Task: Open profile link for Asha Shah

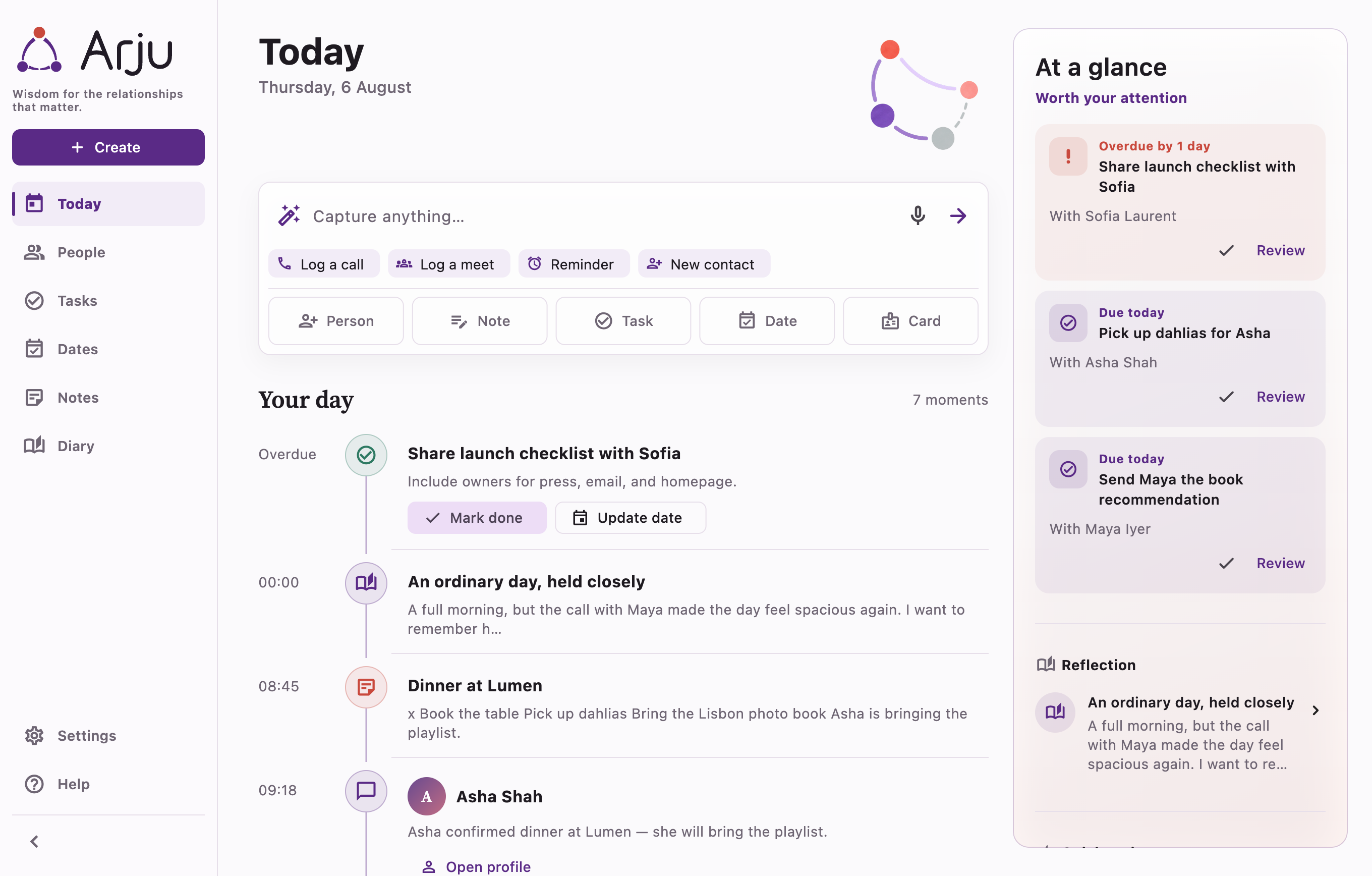Action: 476,866
